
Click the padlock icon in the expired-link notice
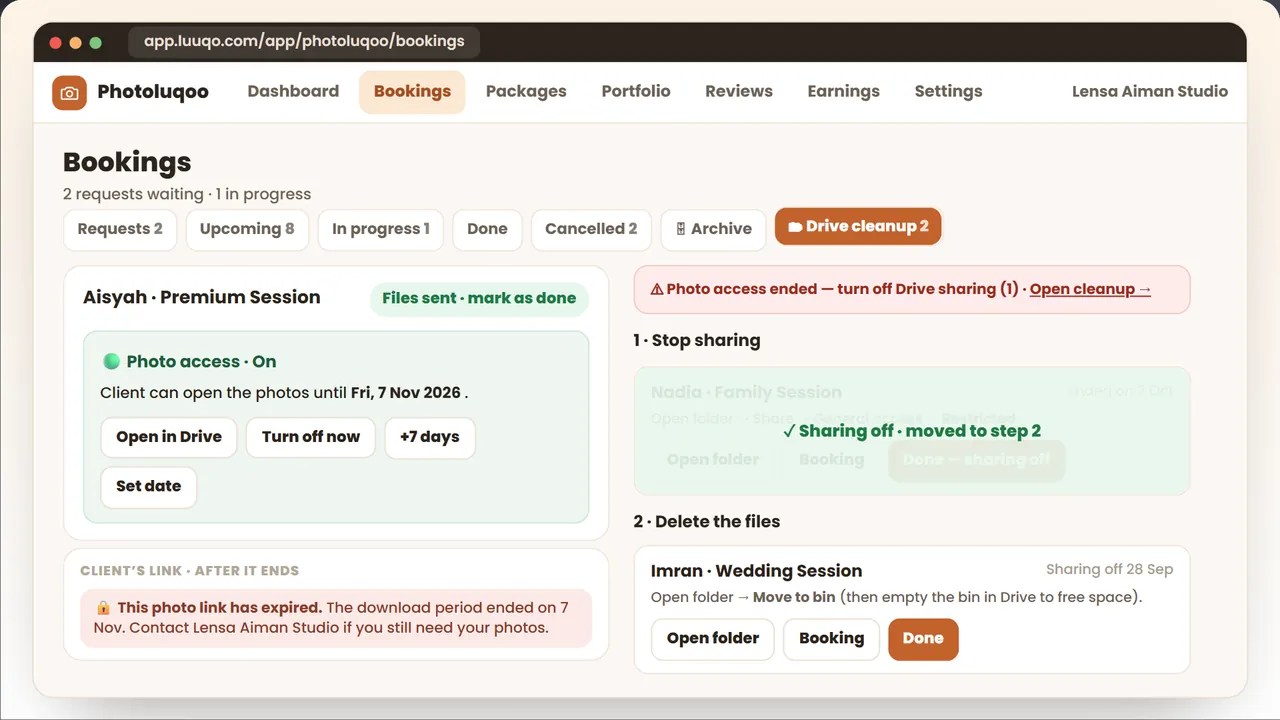[x=104, y=608]
